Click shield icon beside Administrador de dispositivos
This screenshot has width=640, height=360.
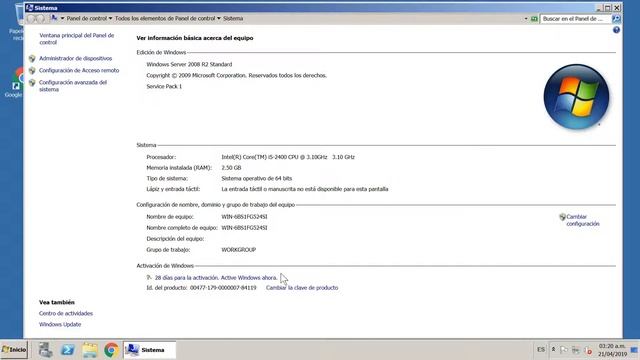point(32,58)
